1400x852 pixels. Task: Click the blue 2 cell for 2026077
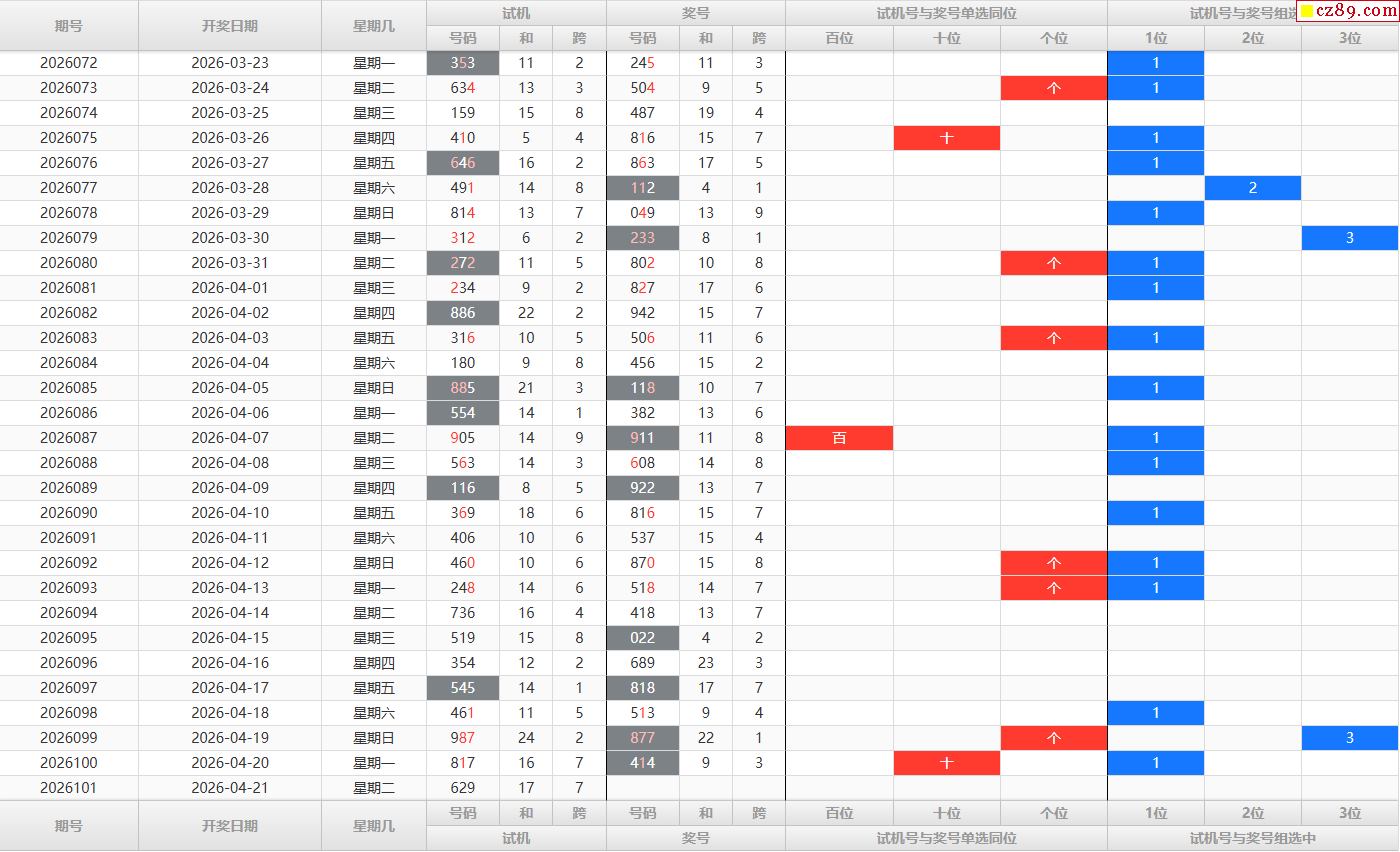point(1252,188)
